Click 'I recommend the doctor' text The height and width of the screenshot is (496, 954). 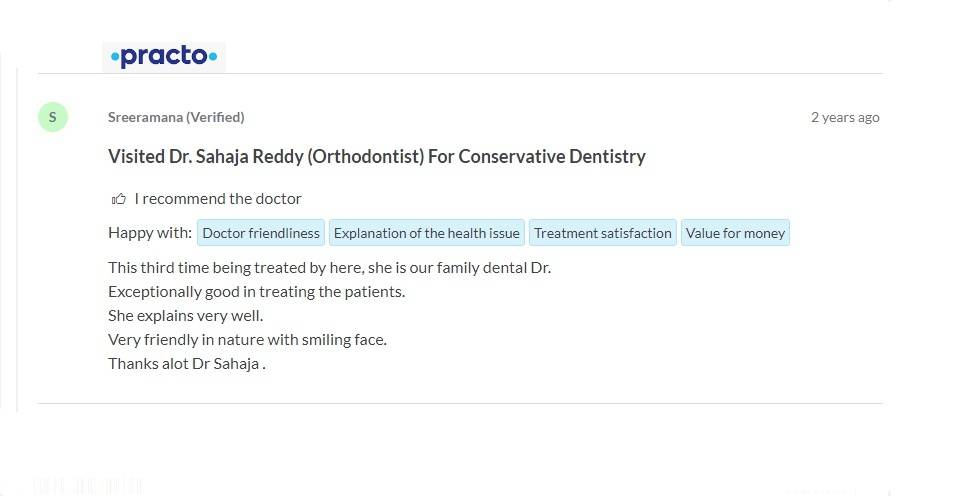[x=218, y=199]
